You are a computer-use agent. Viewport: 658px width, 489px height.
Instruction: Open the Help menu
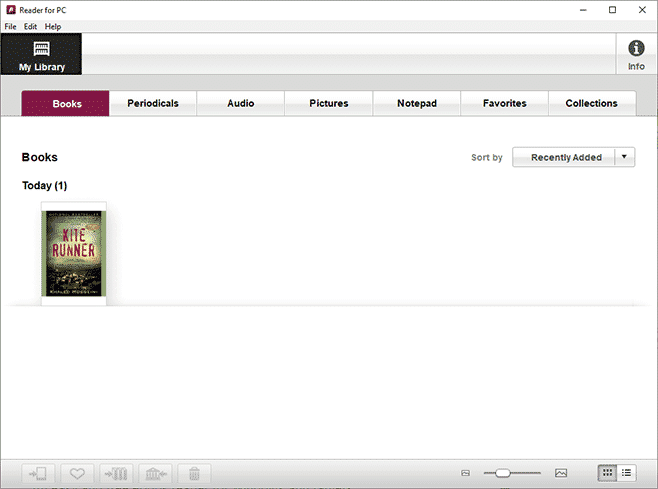click(52, 26)
